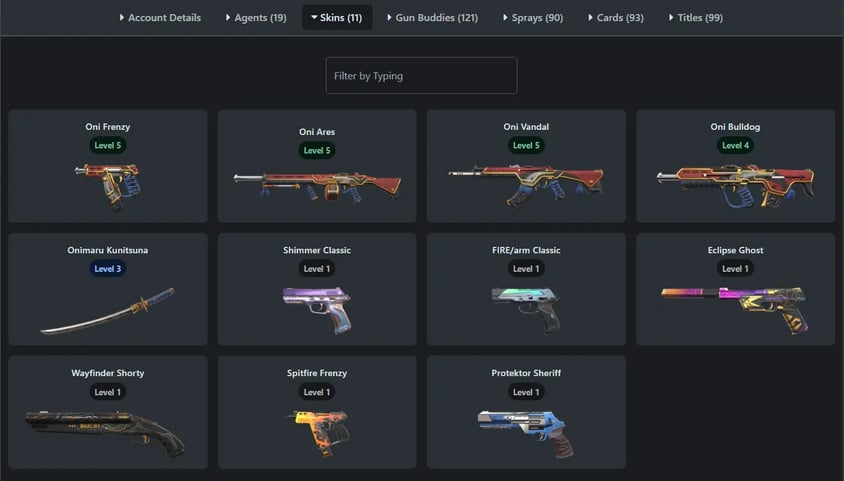Click the Eclipse Ghost pistol image
This screenshot has height=481, width=844.
click(x=735, y=310)
